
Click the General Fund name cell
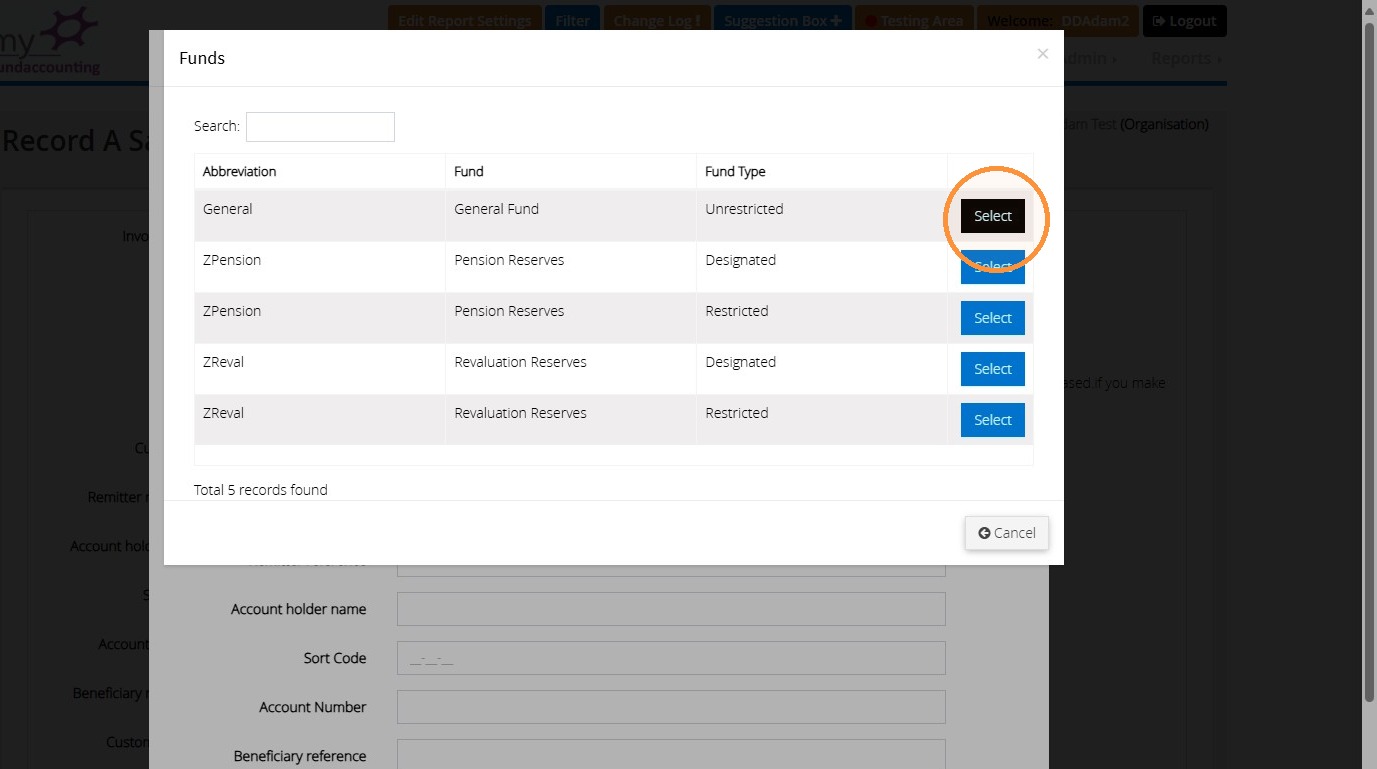[570, 215]
